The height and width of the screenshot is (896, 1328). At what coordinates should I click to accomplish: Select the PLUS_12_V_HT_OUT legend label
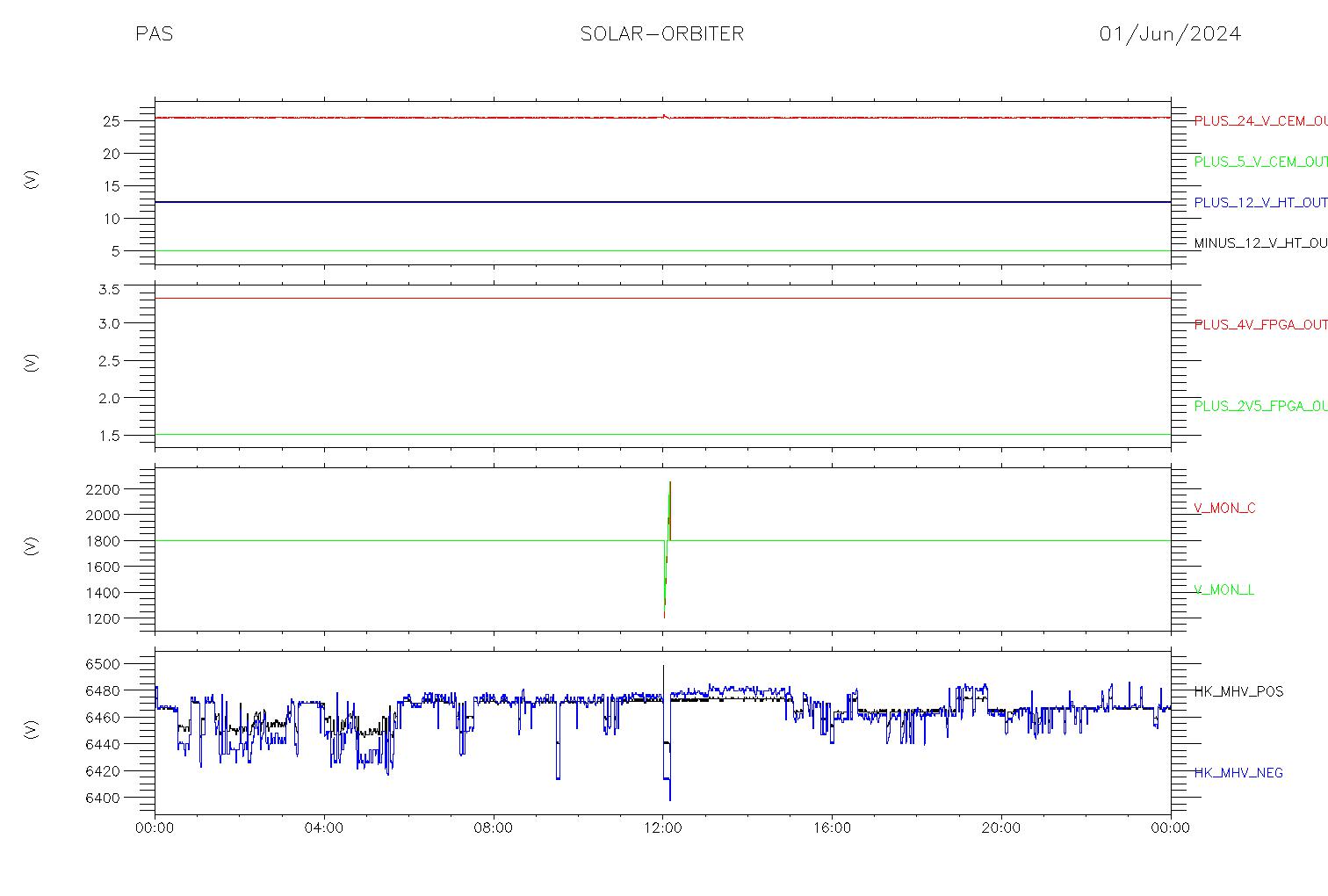point(1260,203)
